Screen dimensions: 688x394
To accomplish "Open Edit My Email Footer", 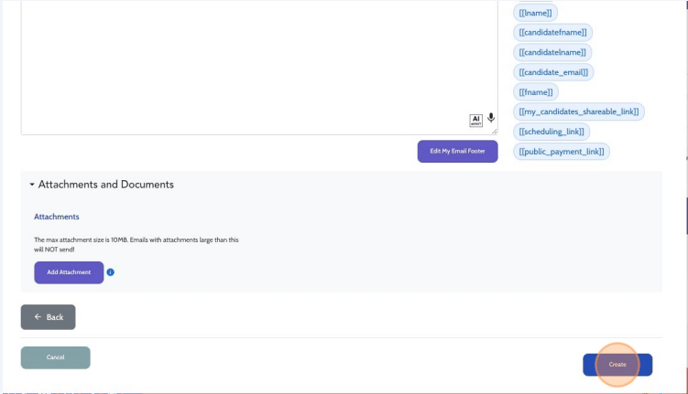I will (x=458, y=151).
